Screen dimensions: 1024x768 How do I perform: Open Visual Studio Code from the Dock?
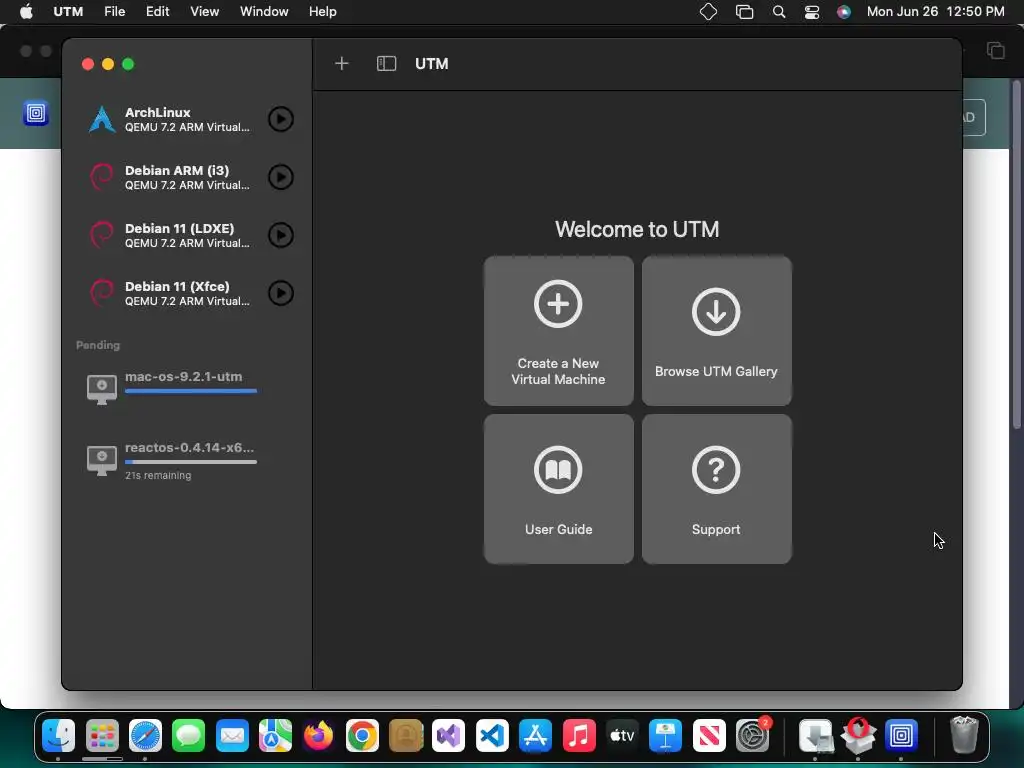point(492,736)
